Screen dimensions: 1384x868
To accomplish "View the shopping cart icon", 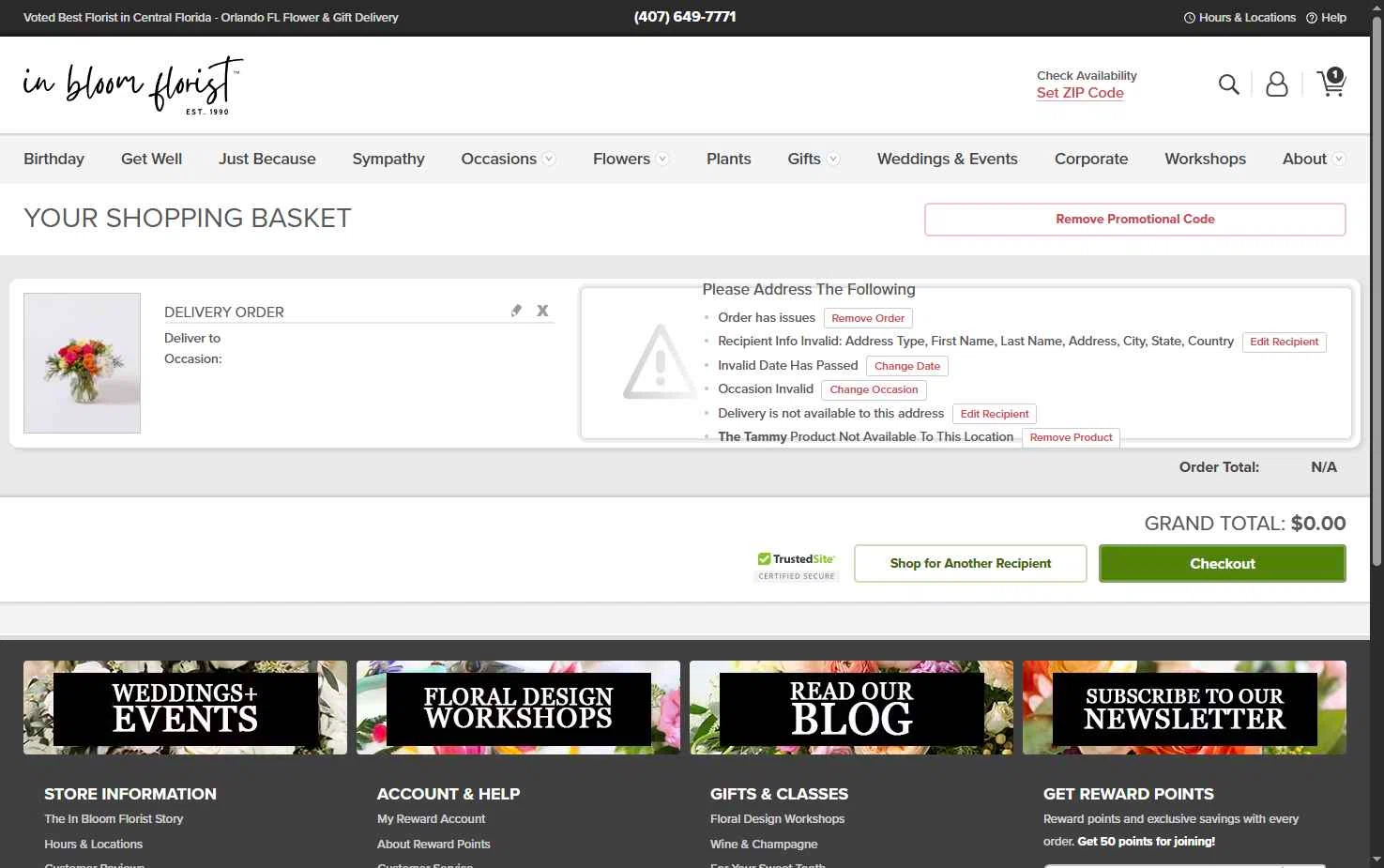I will point(1331,83).
